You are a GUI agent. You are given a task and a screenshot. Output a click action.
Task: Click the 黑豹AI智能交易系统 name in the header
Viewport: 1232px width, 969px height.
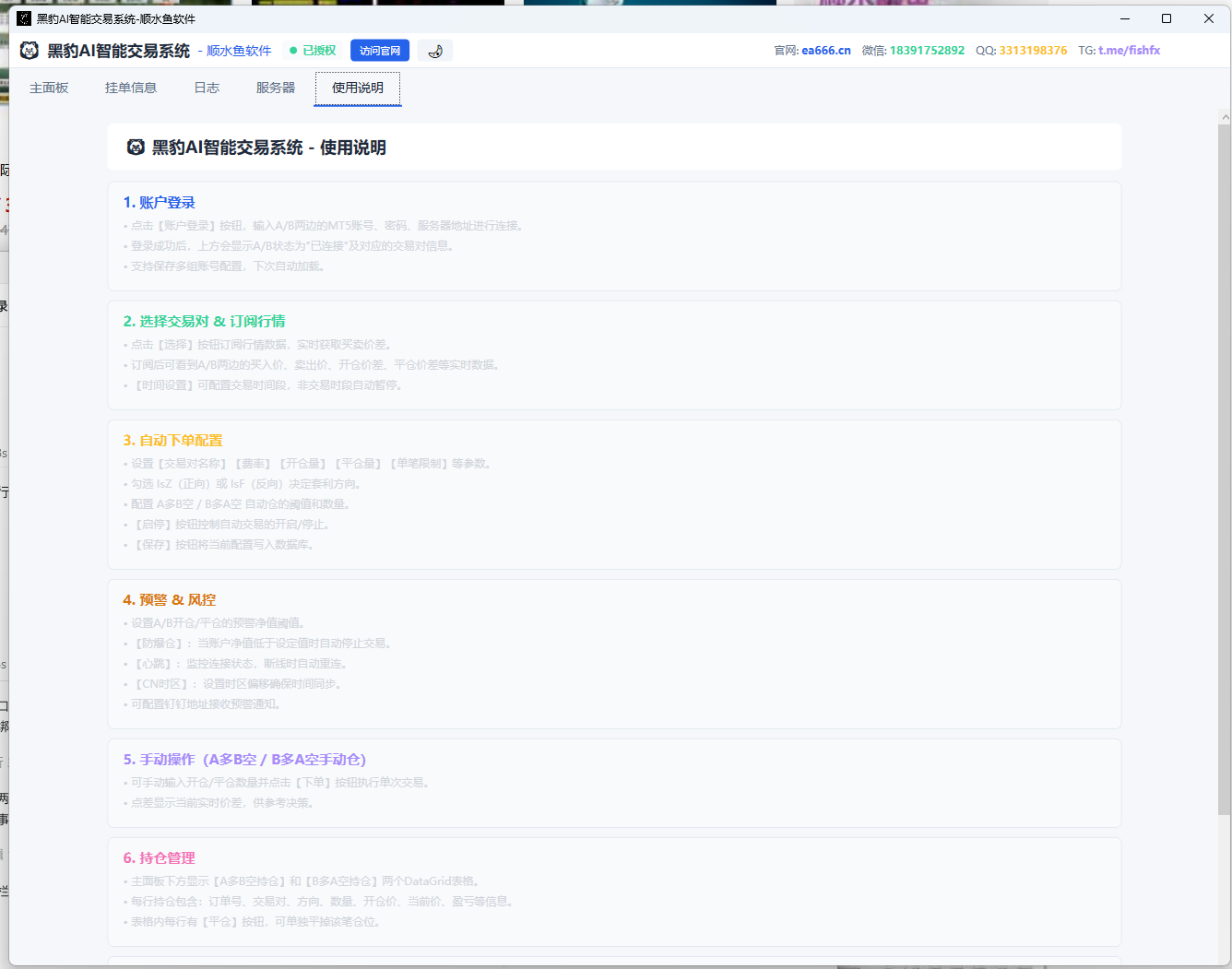tap(119, 51)
